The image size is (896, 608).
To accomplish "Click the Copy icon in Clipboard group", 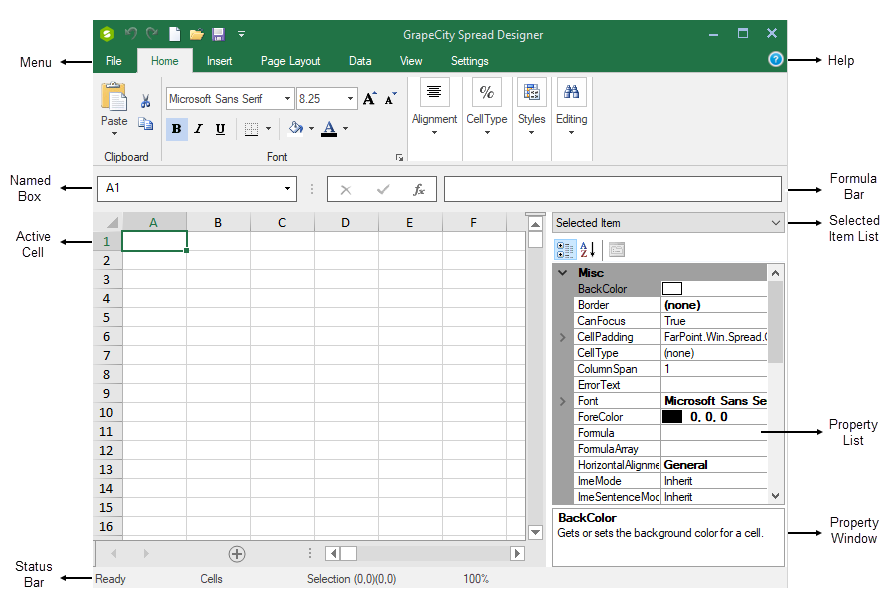I will pyautogui.click(x=146, y=124).
